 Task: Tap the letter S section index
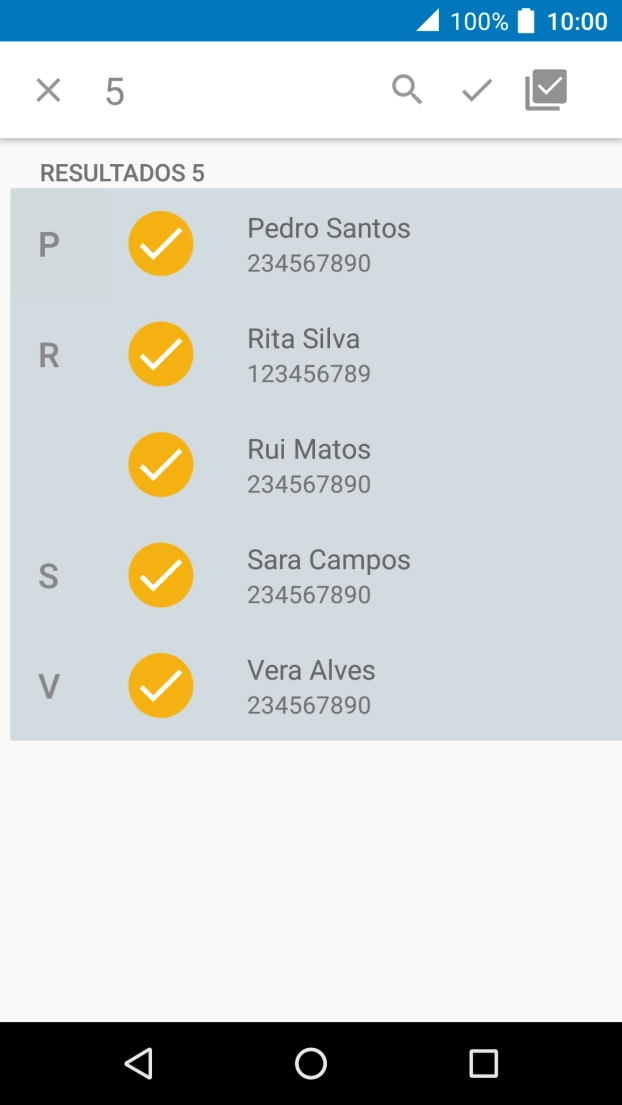47,575
